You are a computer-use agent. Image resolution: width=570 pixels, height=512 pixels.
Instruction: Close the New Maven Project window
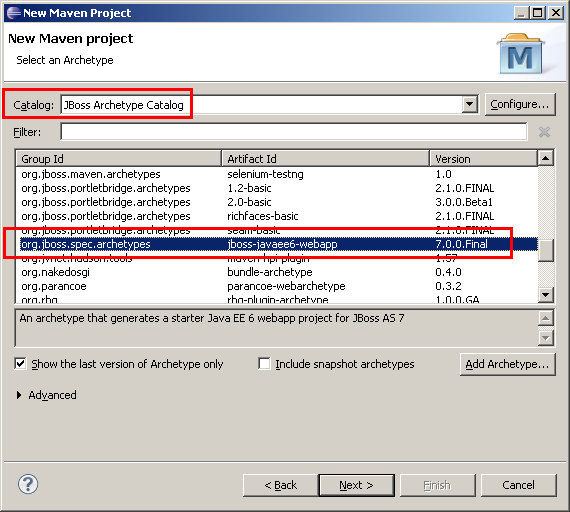tap(556, 13)
